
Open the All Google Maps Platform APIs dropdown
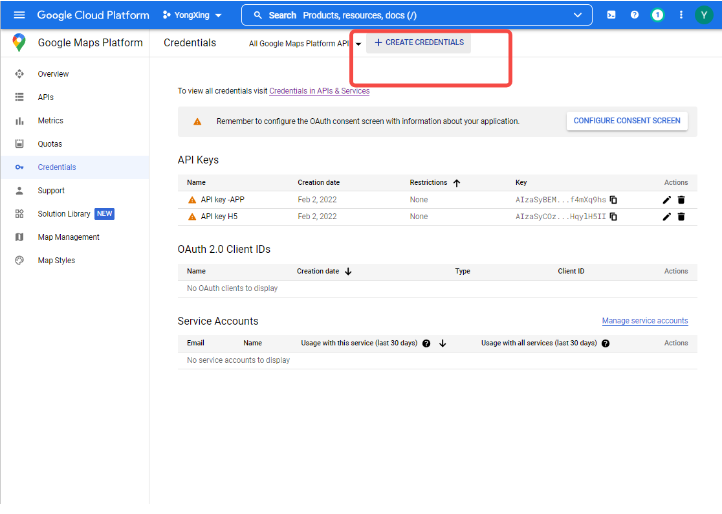305,43
